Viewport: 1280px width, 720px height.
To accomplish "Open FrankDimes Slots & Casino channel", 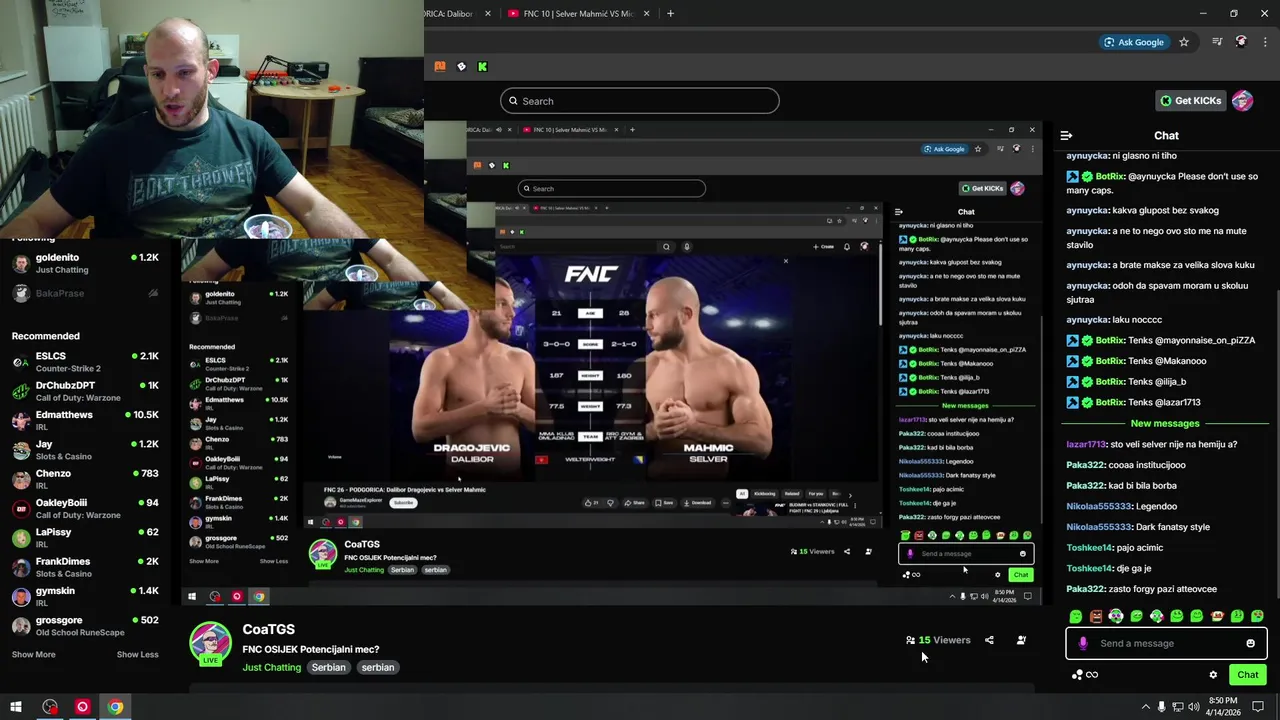I will click(85, 567).
